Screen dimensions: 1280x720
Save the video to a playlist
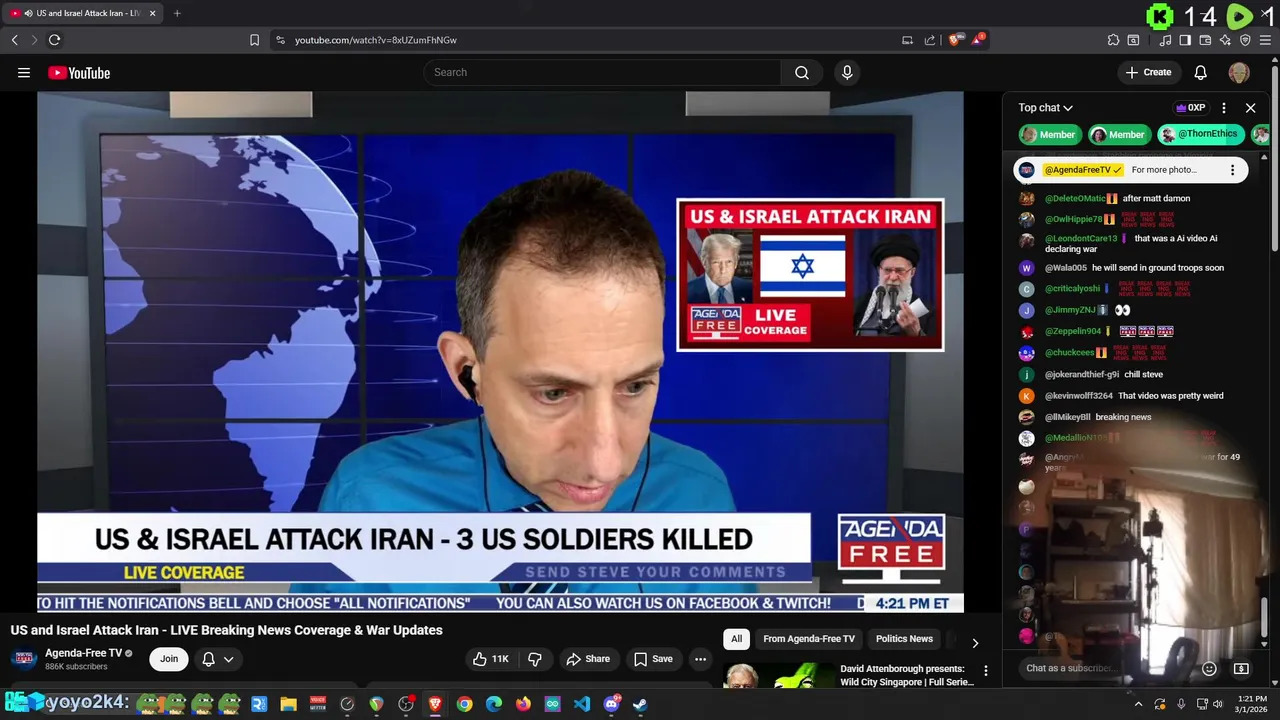653,659
